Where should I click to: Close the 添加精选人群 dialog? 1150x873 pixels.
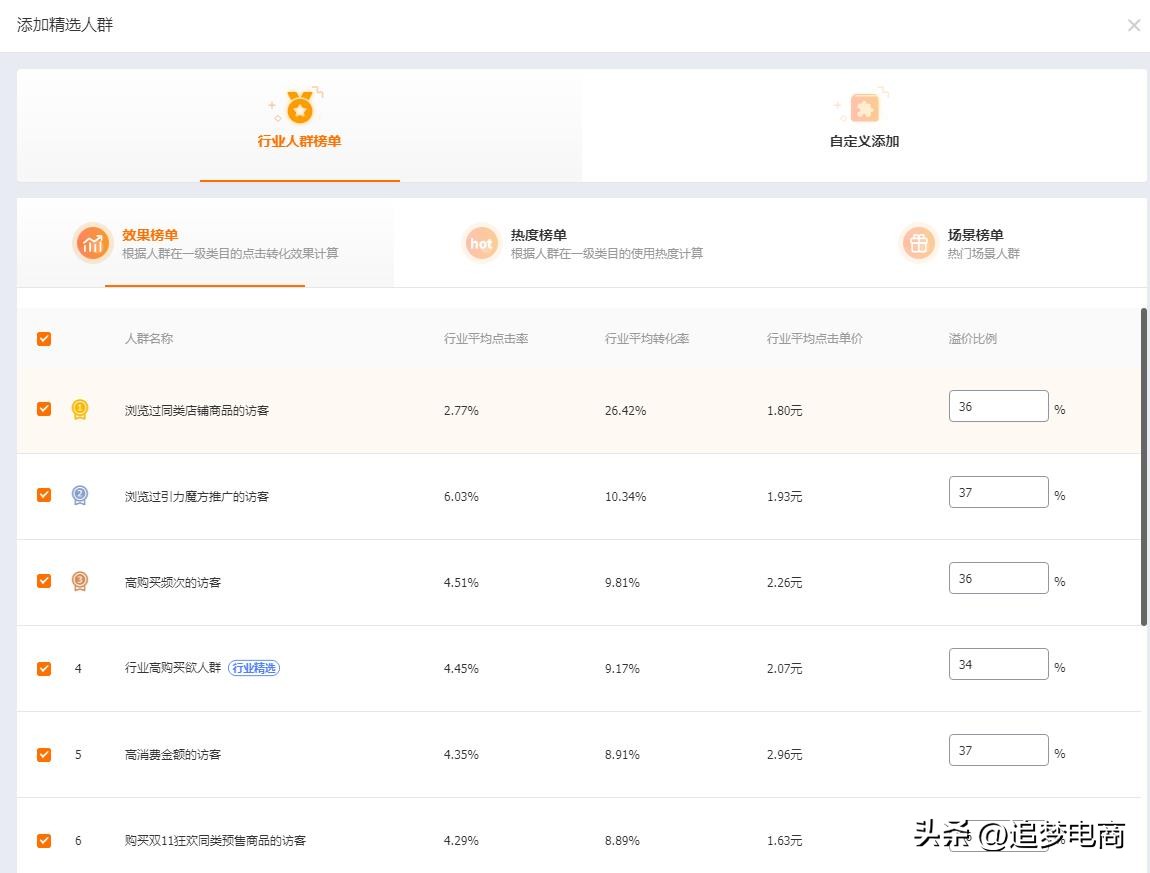point(1134,25)
